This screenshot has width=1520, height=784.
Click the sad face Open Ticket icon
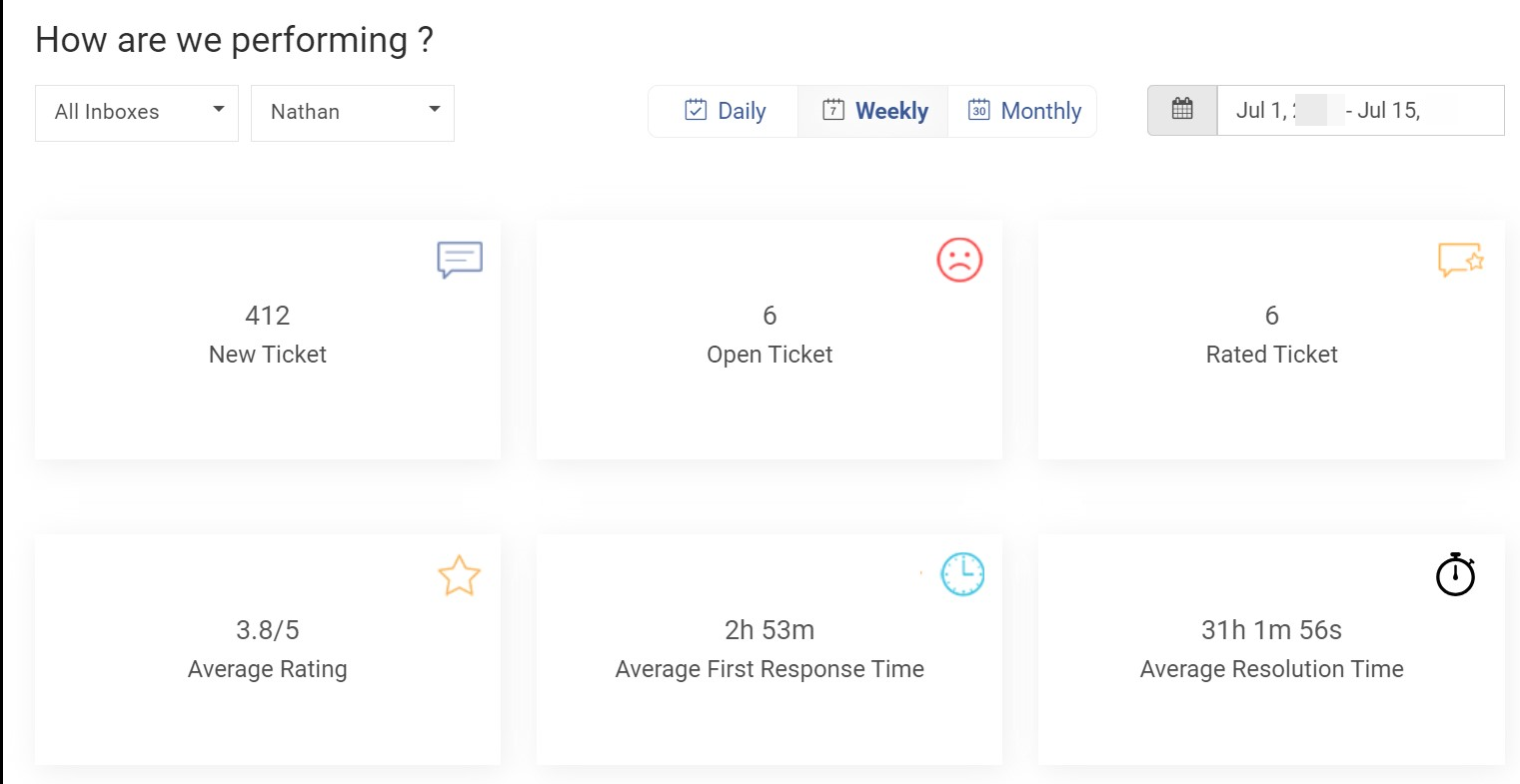click(960, 259)
